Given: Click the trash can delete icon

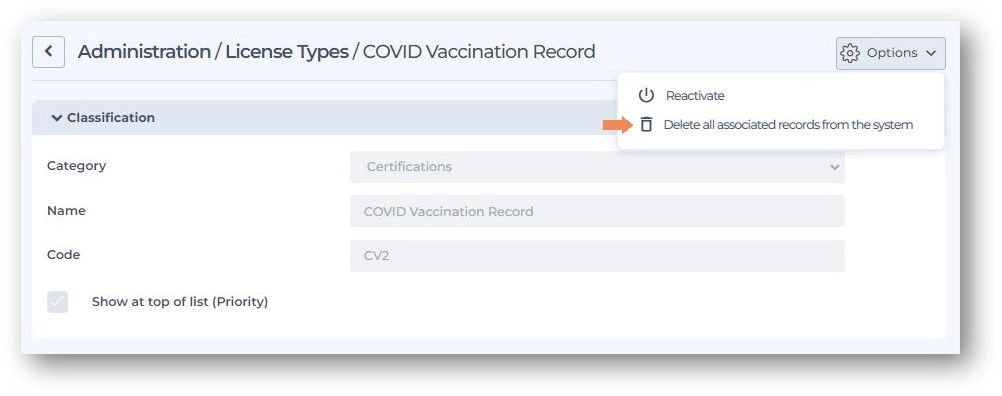Looking at the screenshot, I should click(x=647, y=125).
